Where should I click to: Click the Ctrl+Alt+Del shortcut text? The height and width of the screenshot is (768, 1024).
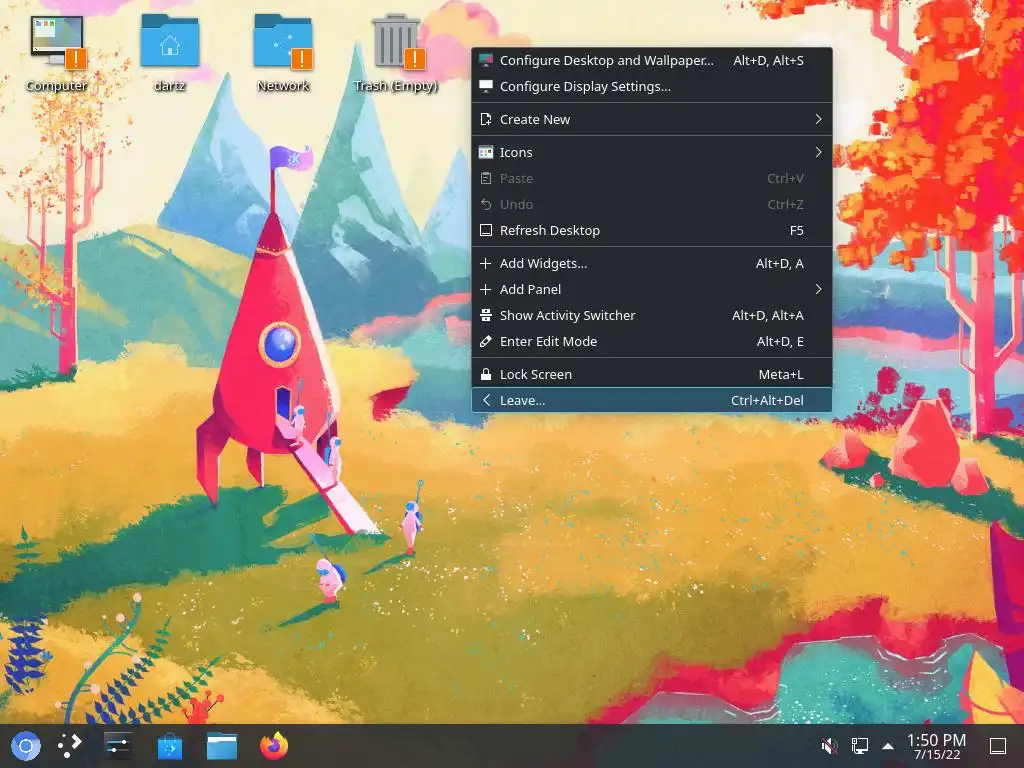[767, 400]
